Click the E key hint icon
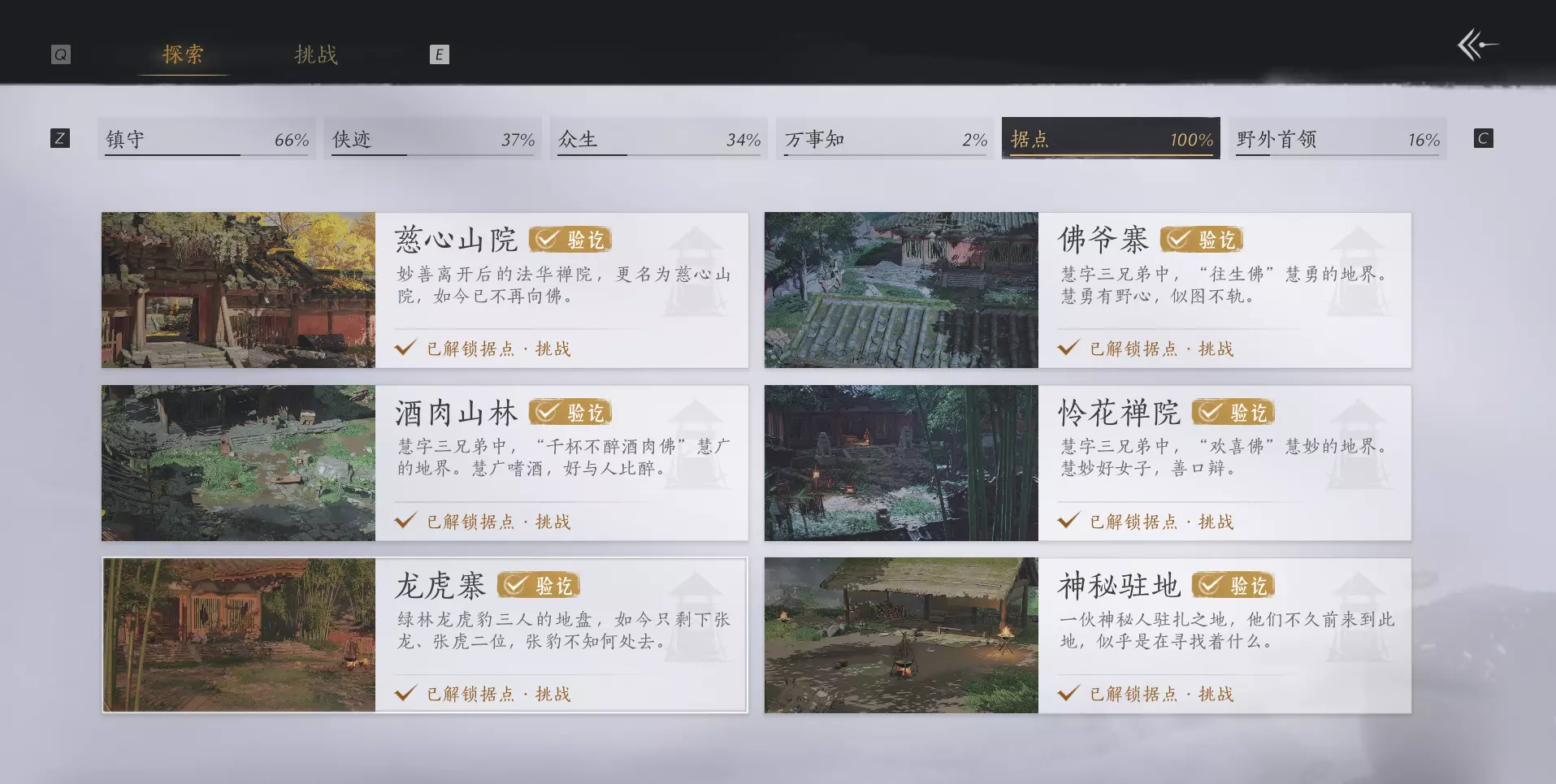The height and width of the screenshot is (784, 1556). tap(439, 54)
